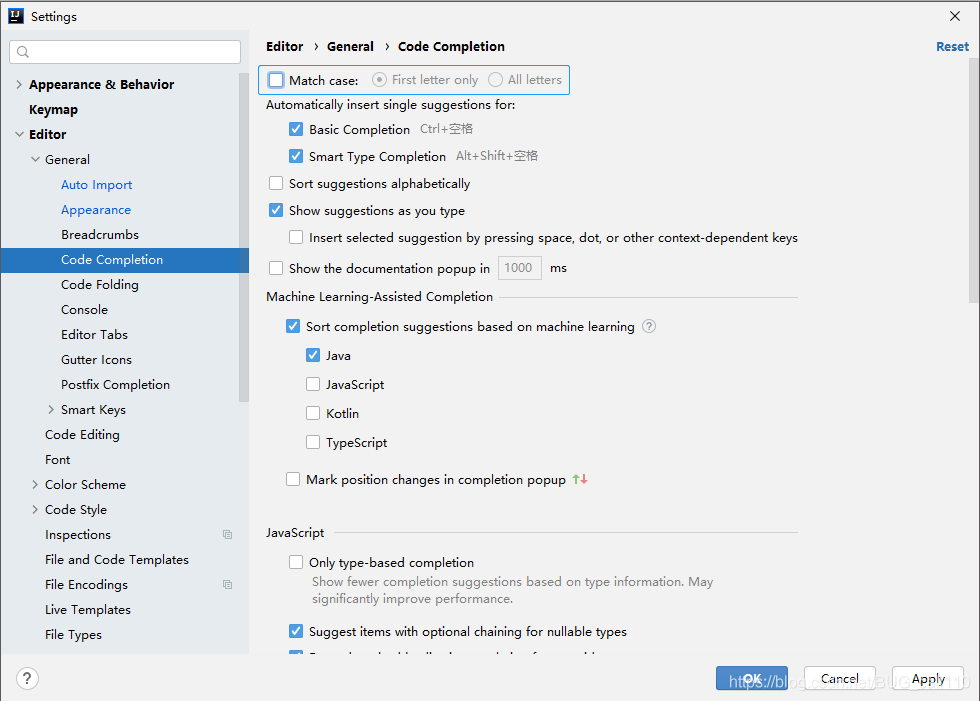Click the per-project icon next to Inspections
980x701 pixels.
pyautogui.click(x=227, y=534)
